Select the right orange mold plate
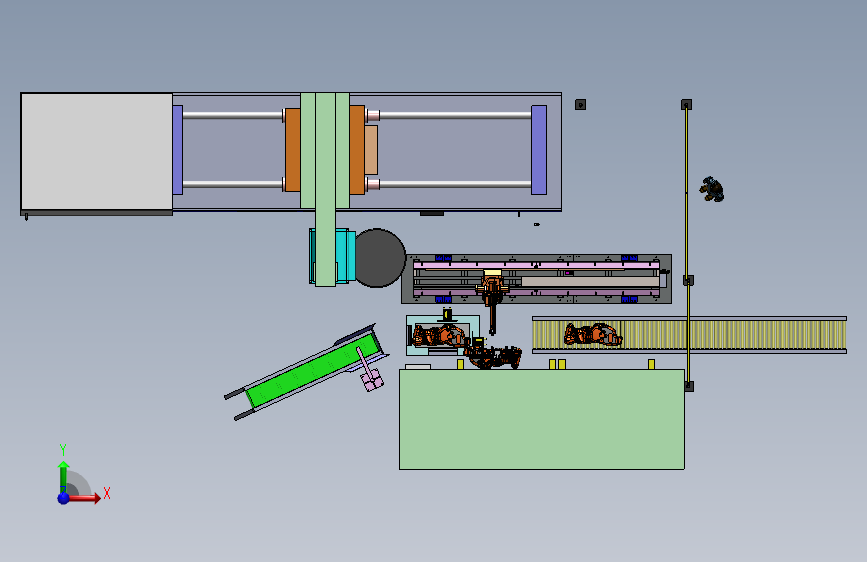Image resolution: width=867 pixels, height=562 pixels. [357, 150]
